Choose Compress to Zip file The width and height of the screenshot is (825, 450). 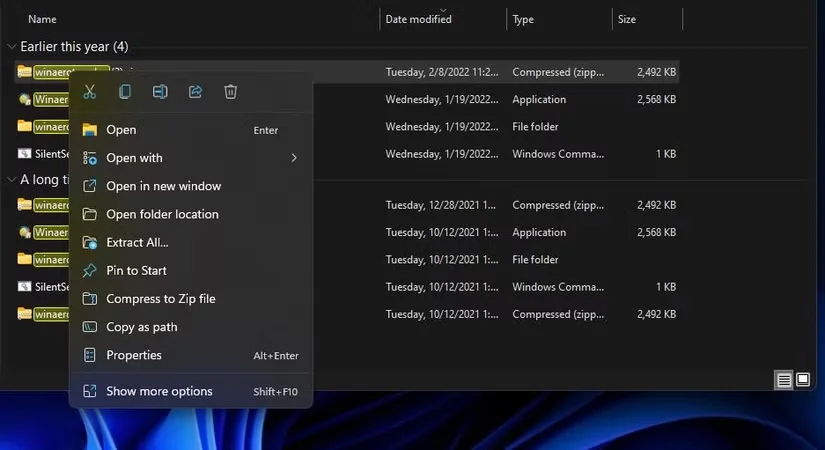click(x=160, y=299)
